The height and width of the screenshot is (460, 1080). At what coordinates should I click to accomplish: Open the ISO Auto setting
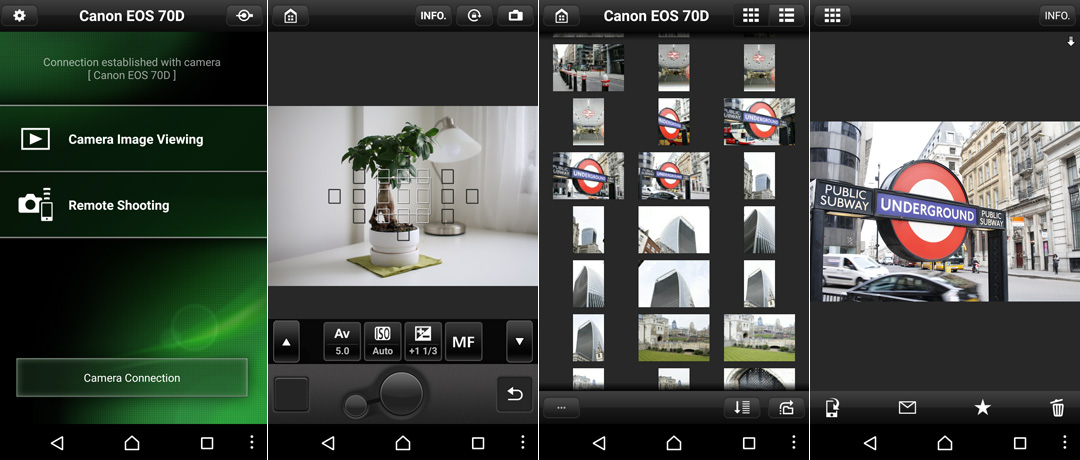tap(382, 342)
